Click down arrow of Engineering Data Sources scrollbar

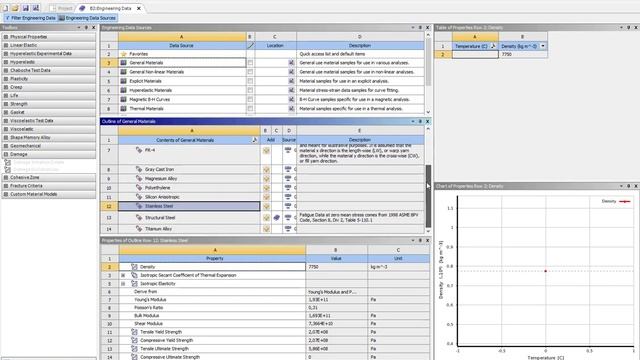(428, 112)
